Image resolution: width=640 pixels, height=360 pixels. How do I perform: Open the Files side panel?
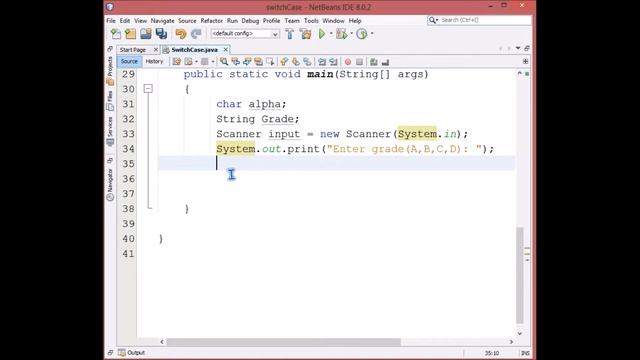tap(110, 101)
